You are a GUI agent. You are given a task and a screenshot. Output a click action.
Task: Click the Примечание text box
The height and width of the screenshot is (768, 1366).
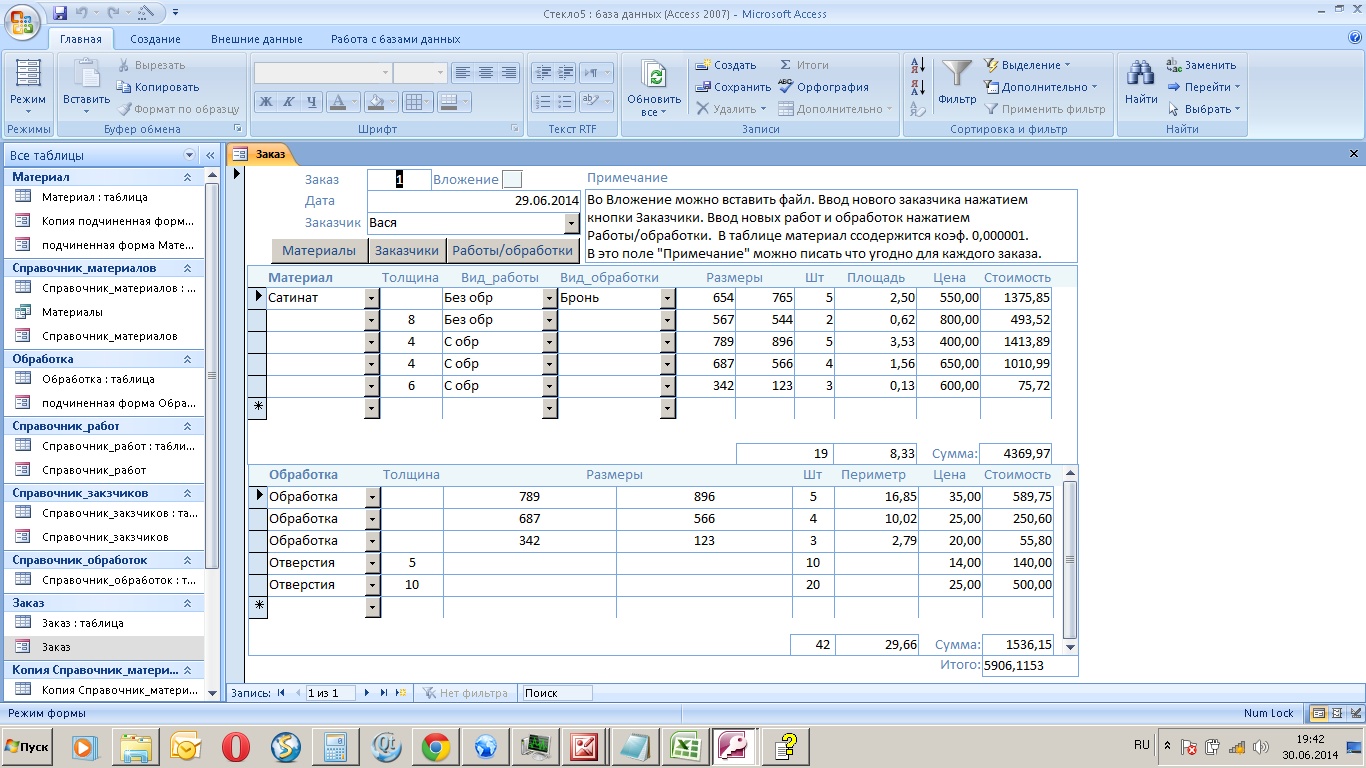832,226
